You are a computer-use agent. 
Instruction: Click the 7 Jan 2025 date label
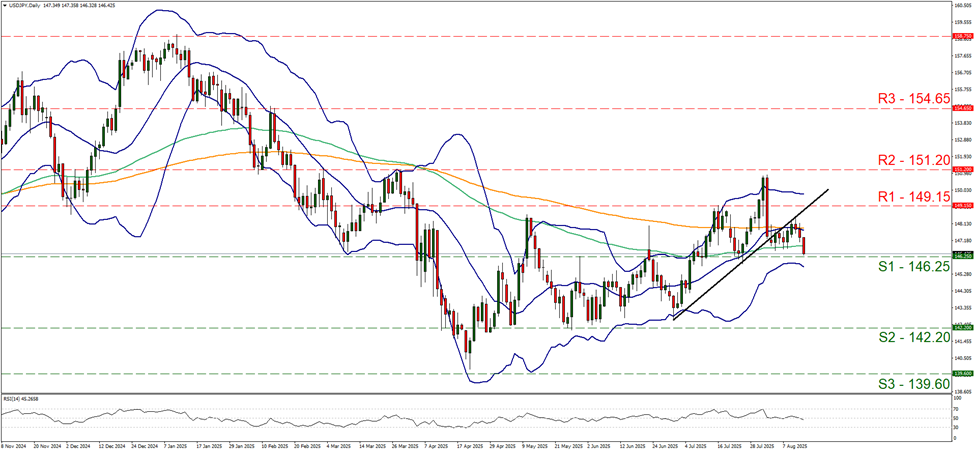click(x=176, y=447)
